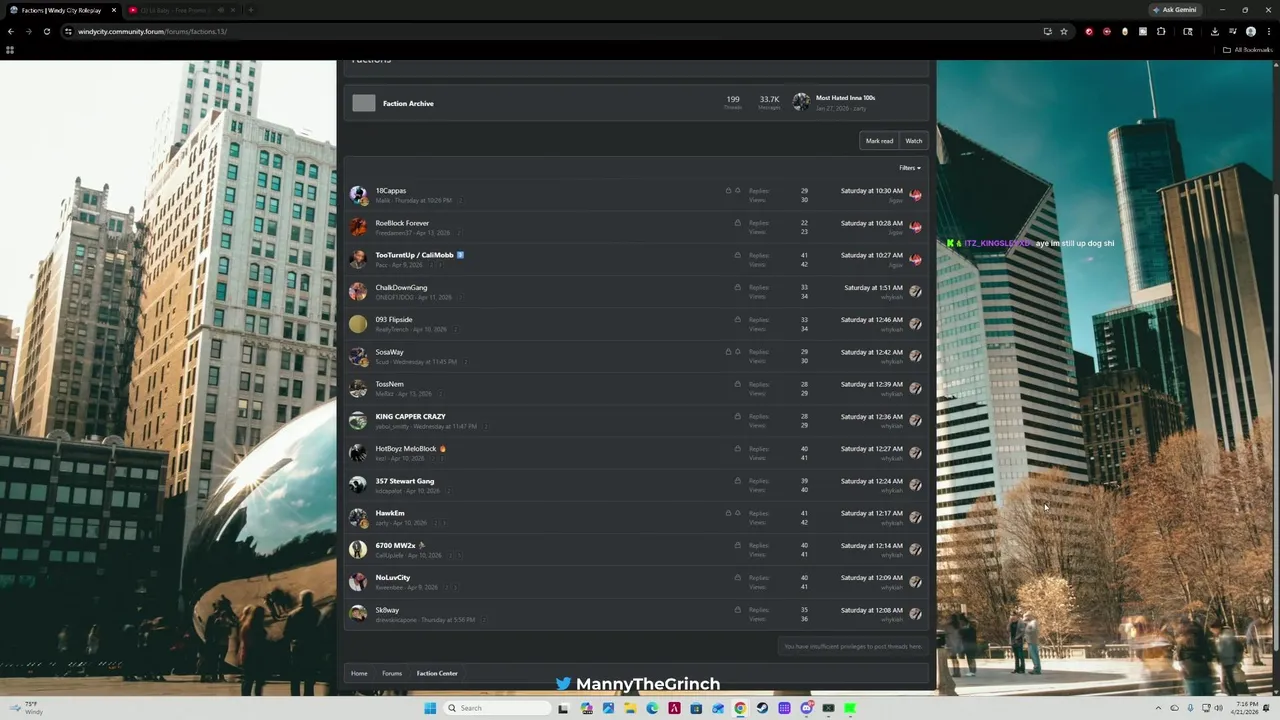Open Steam from the taskbar
1280x720 pixels.
point(762,708)
